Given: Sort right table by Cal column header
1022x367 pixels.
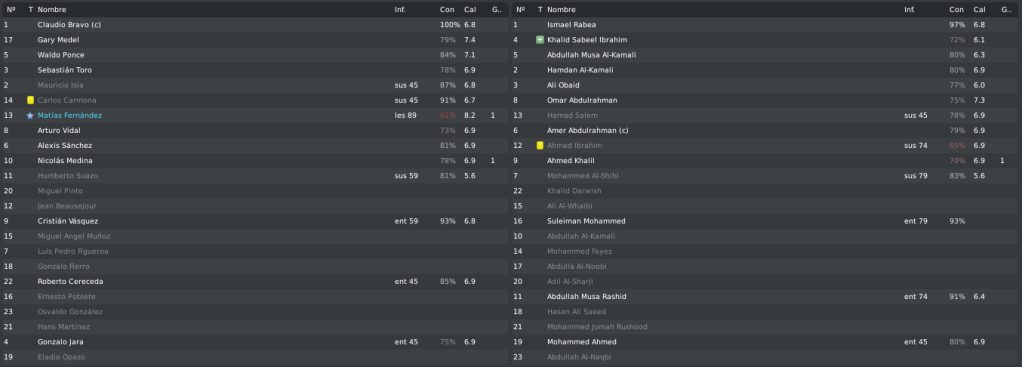Looking at the screenshot, I should pyautogui.click(x=980, y=10).
